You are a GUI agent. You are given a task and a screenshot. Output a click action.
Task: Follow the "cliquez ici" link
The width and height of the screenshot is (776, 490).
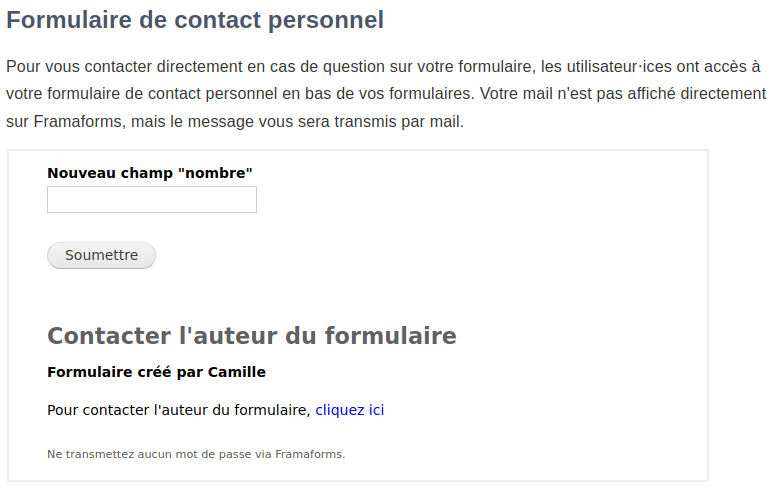[x=350, y=410]
